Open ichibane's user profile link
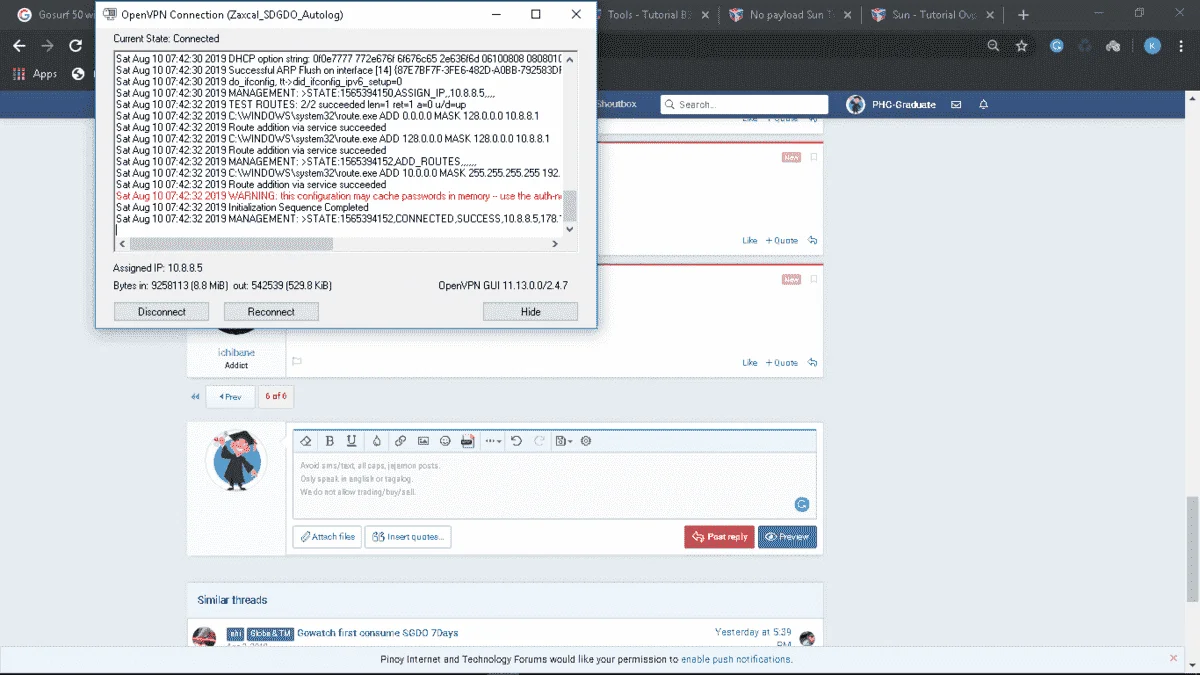Image resolution: width=1200 pixels, height=675 pixels. coord(236,352)
